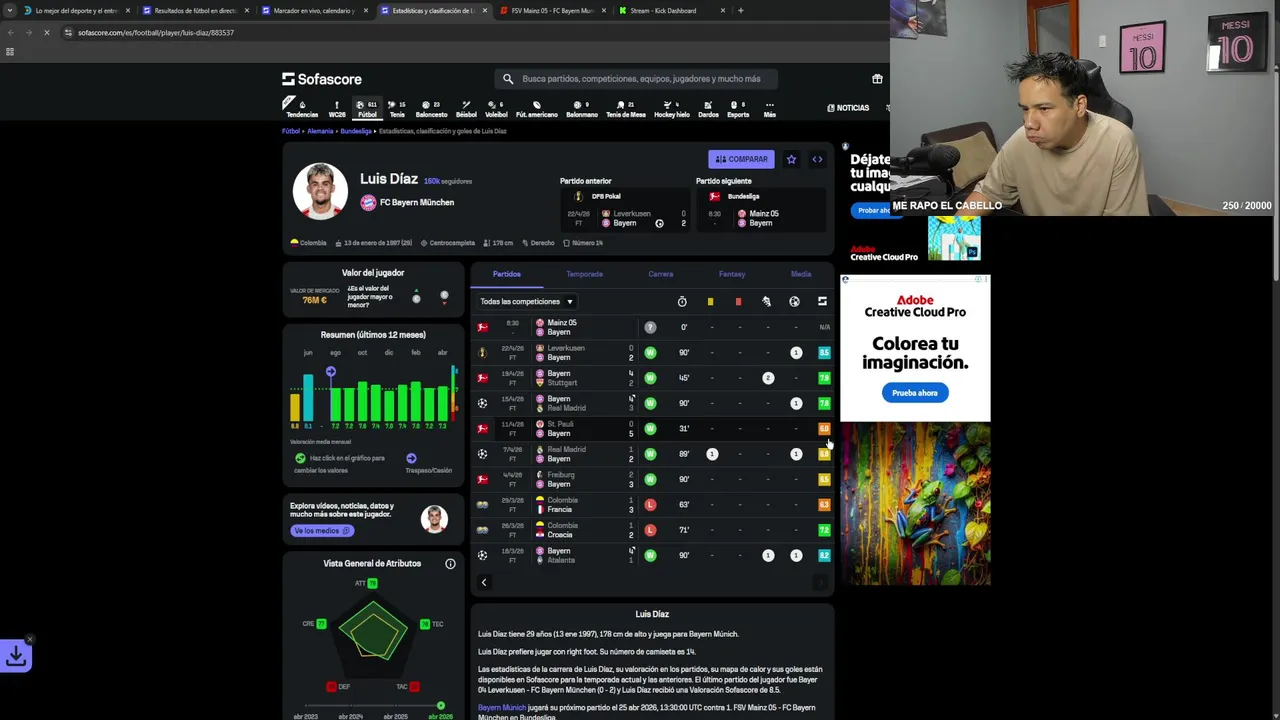The image size is (1280, 720).
Task: Select the Esports icon
Action: [738, 108]
